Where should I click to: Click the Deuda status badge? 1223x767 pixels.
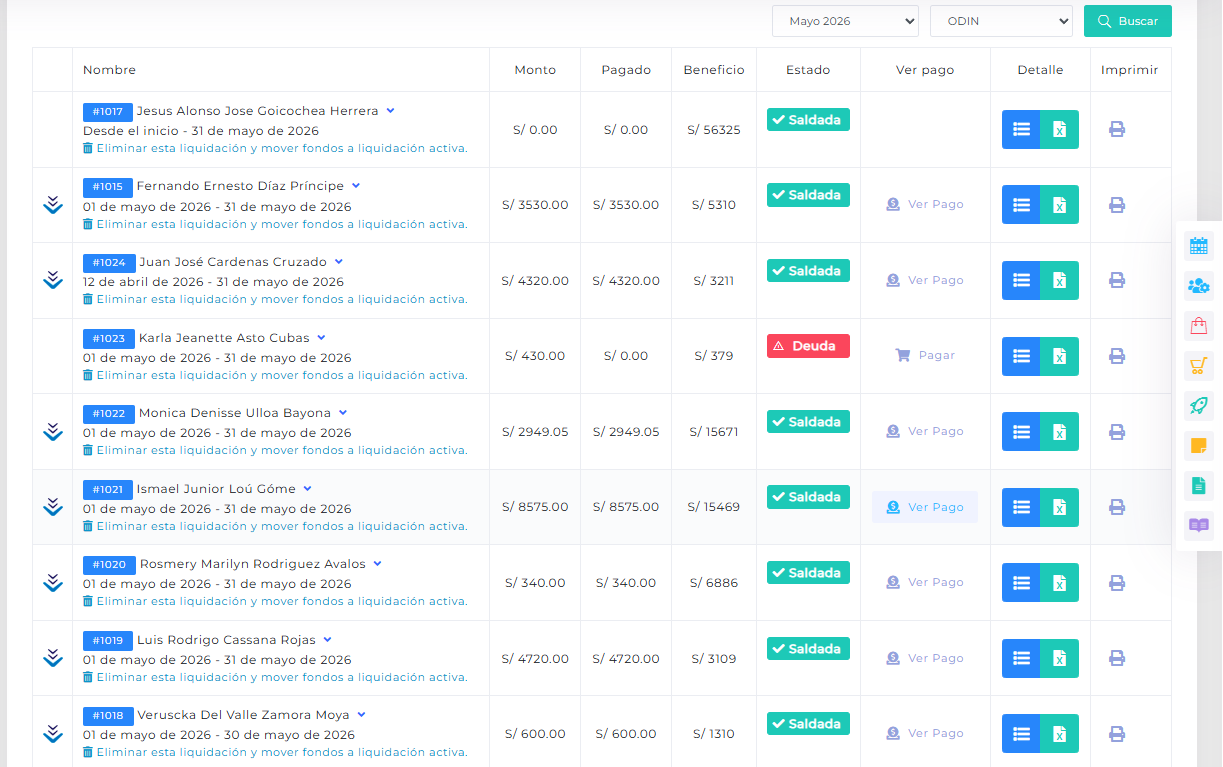tap(808, 346)
